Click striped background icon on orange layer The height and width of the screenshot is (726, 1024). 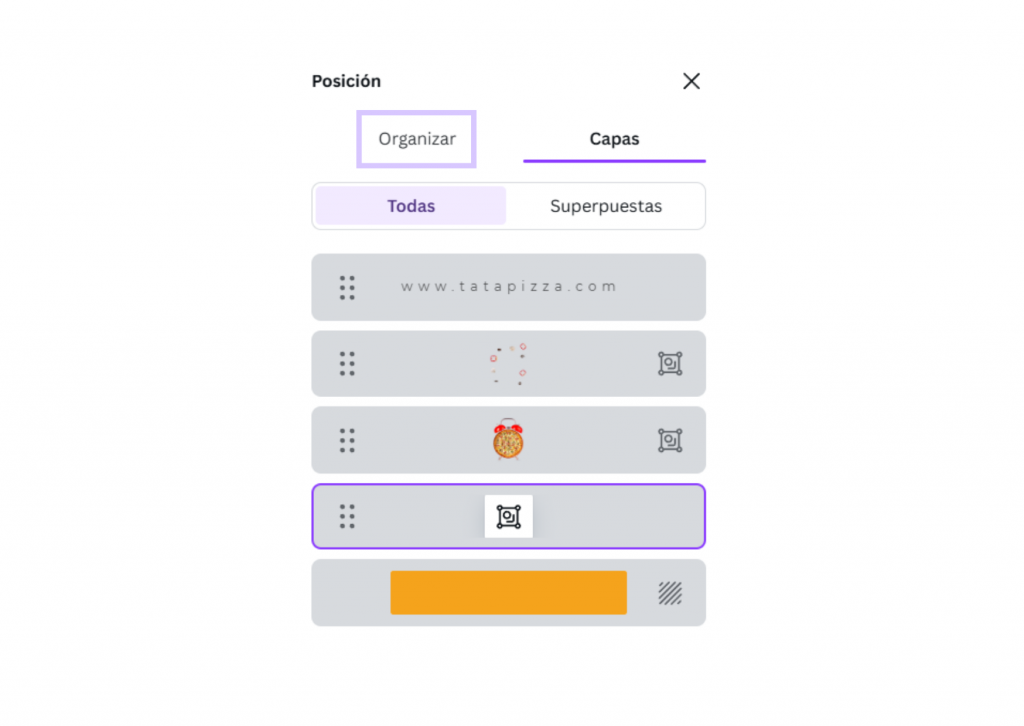(670, 593)
